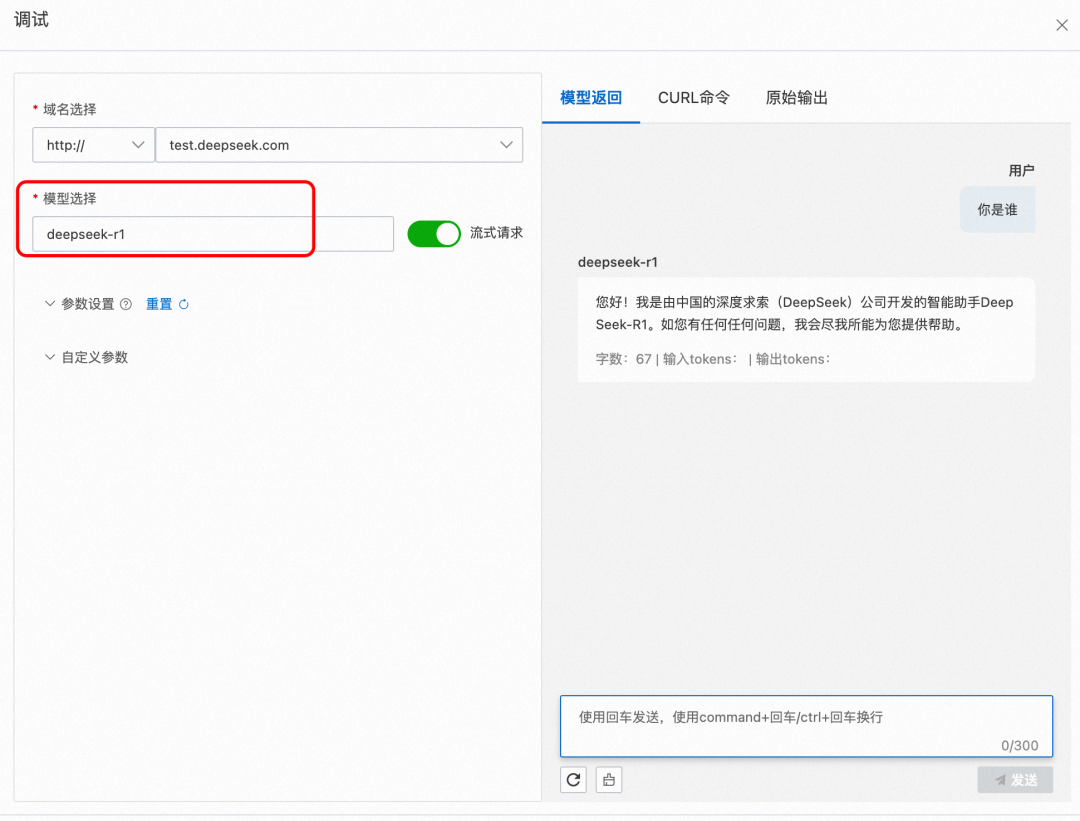Click the clear chat broom icon

[609, 780]
